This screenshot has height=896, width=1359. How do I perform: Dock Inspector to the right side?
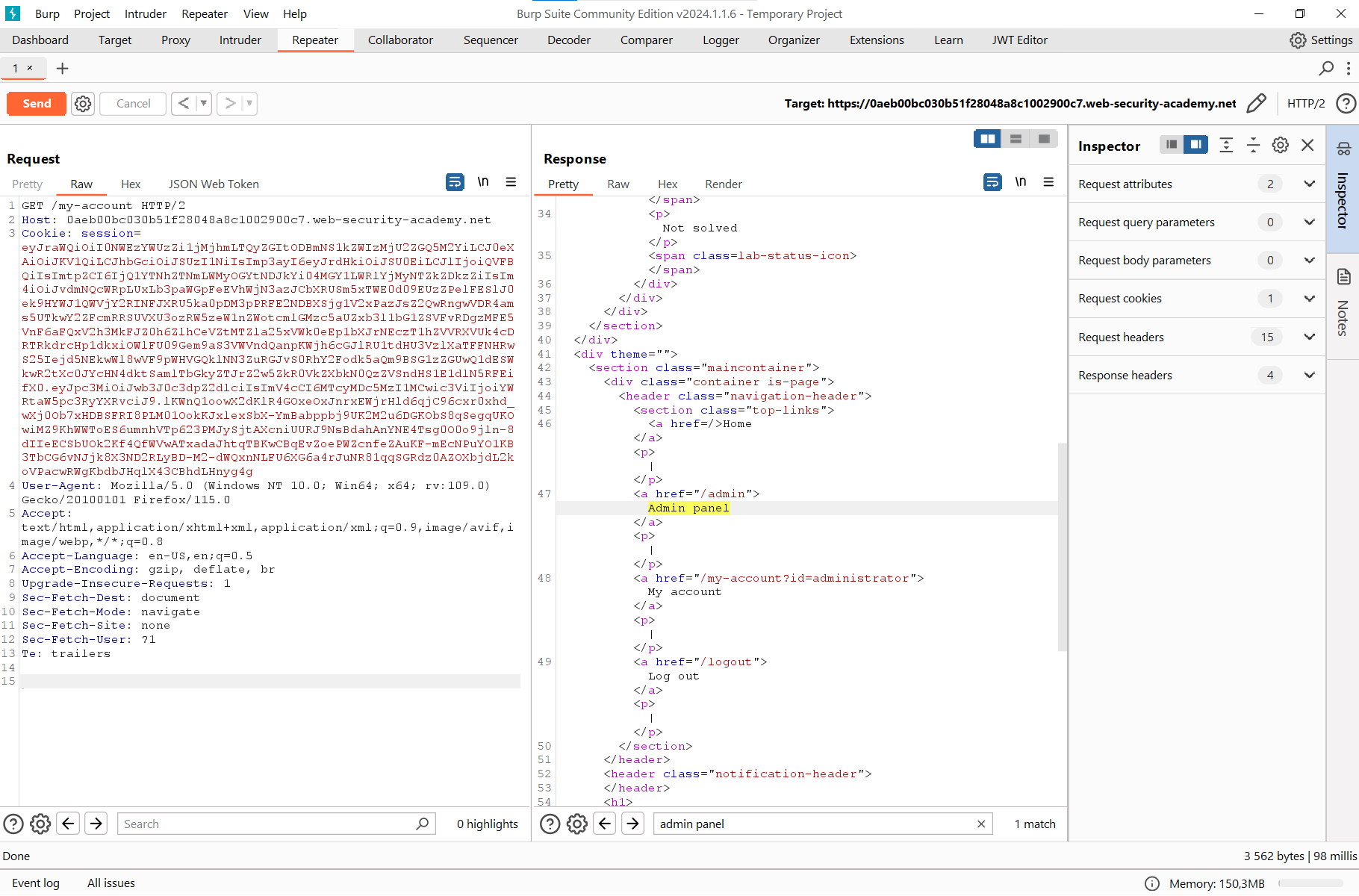click(1195, 145)
